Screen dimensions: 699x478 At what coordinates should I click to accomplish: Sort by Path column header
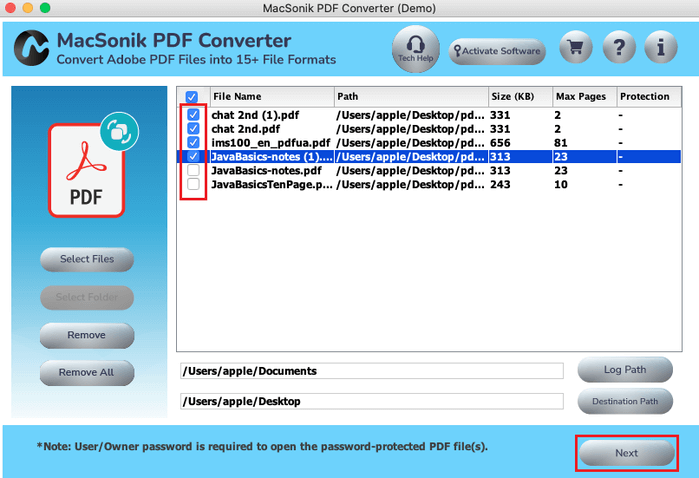[411, 97]
